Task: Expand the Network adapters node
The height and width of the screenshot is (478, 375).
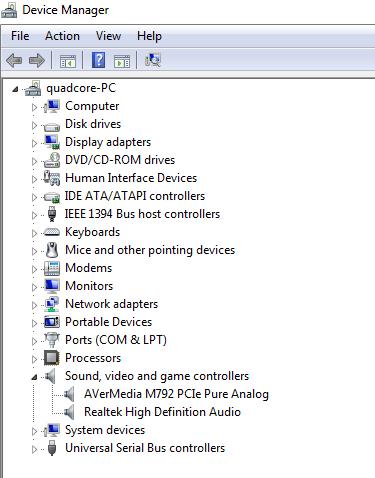Action: point(34,305)
